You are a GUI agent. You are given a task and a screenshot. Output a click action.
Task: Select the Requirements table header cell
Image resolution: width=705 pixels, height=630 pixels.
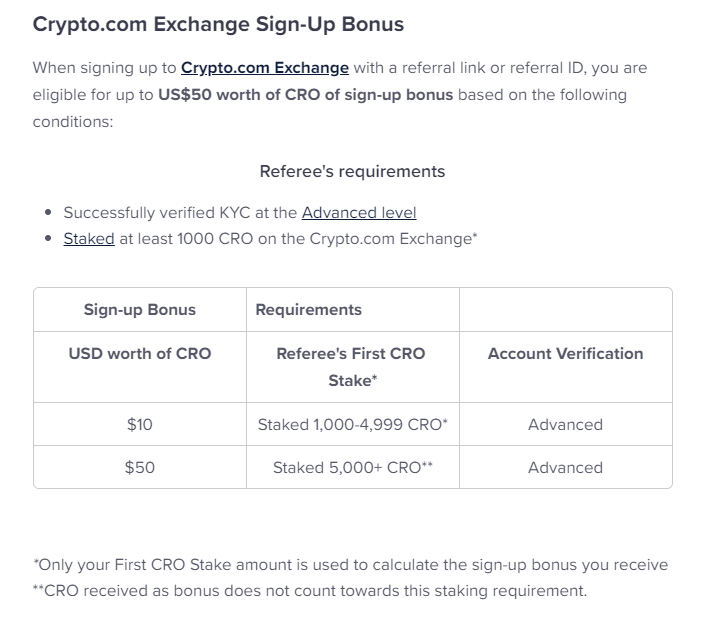click(309, 310)
